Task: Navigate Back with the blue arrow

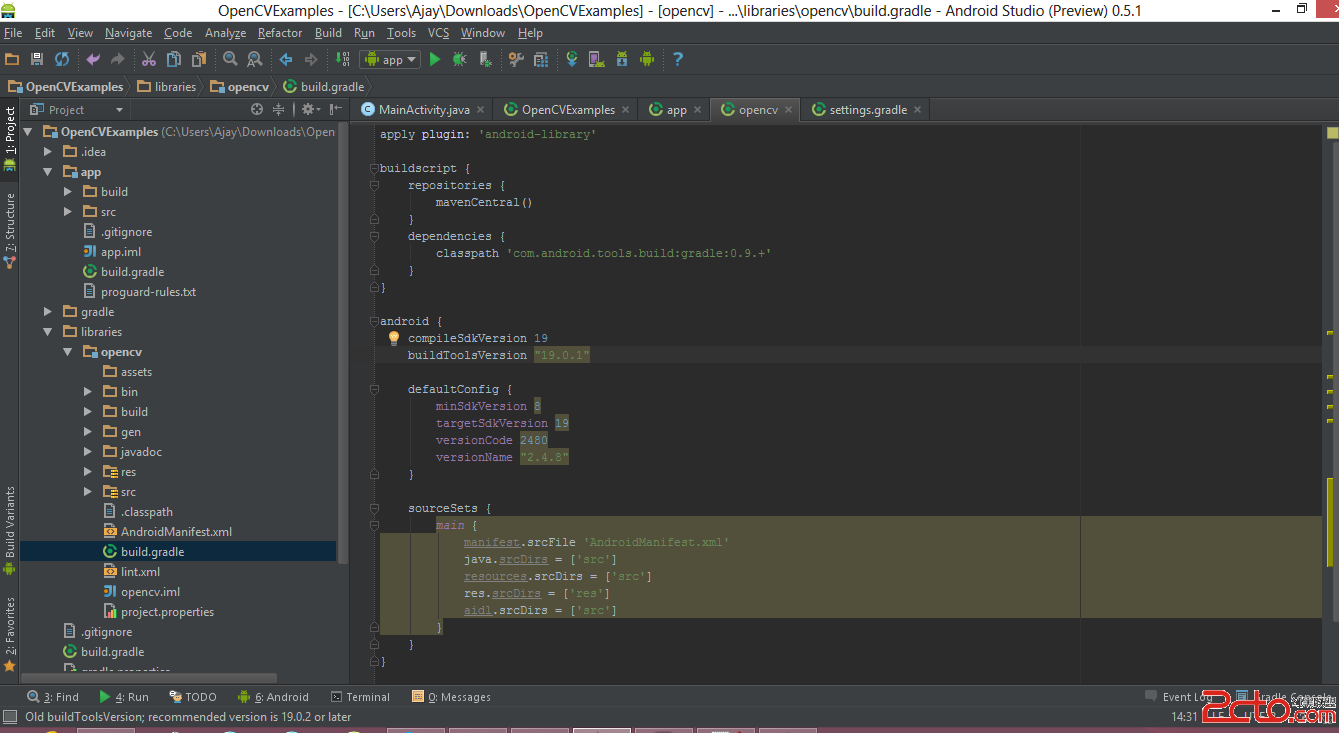Action: 286,59
